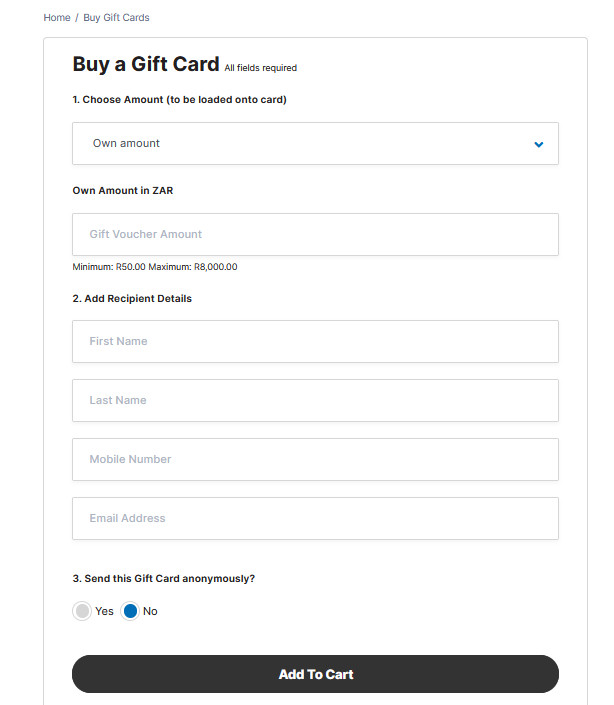Click into the Email Address field
This screenshot has width=614, height=705.
(315, 518)
